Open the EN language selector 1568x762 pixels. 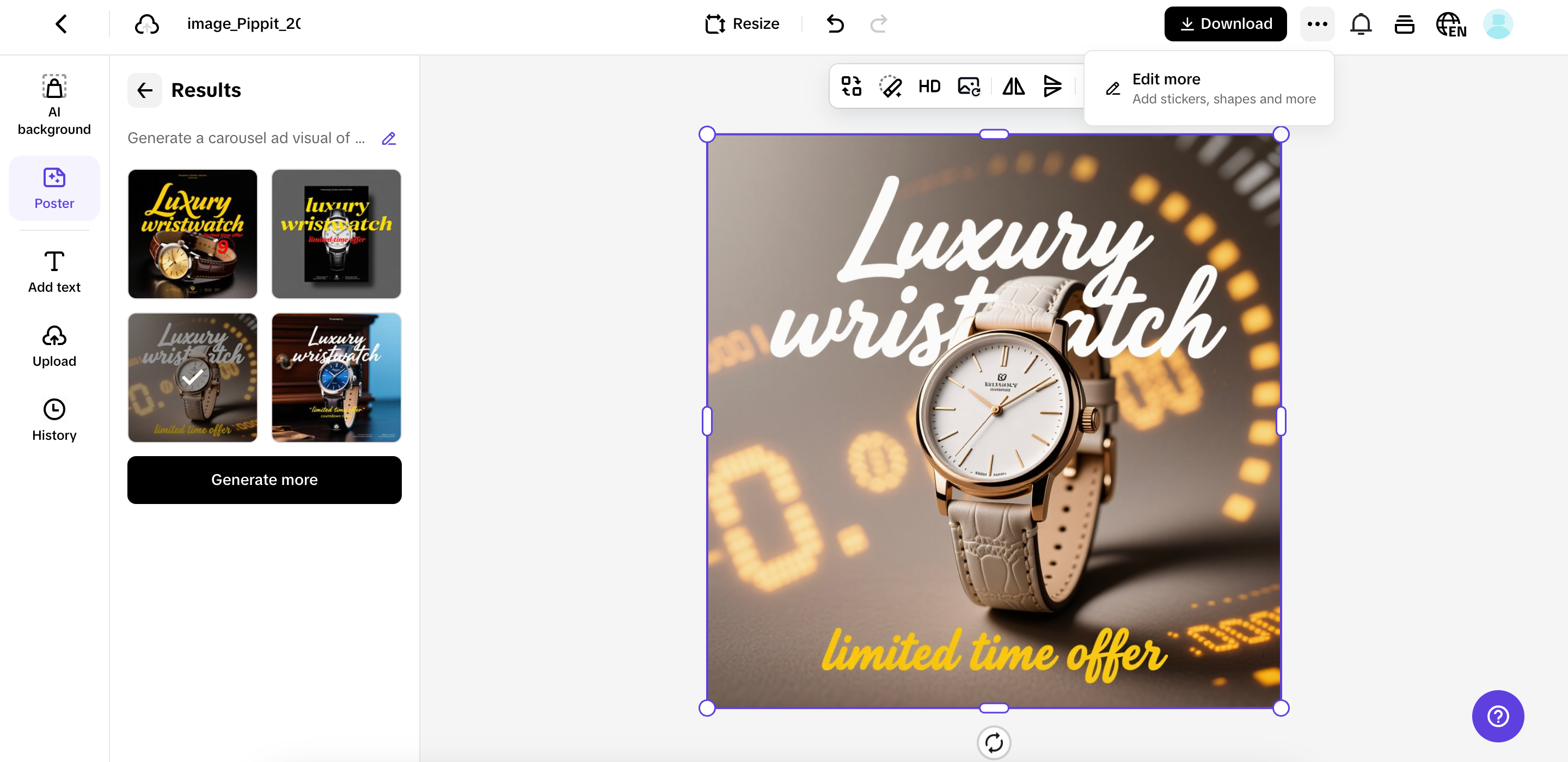coord(1451,25)
